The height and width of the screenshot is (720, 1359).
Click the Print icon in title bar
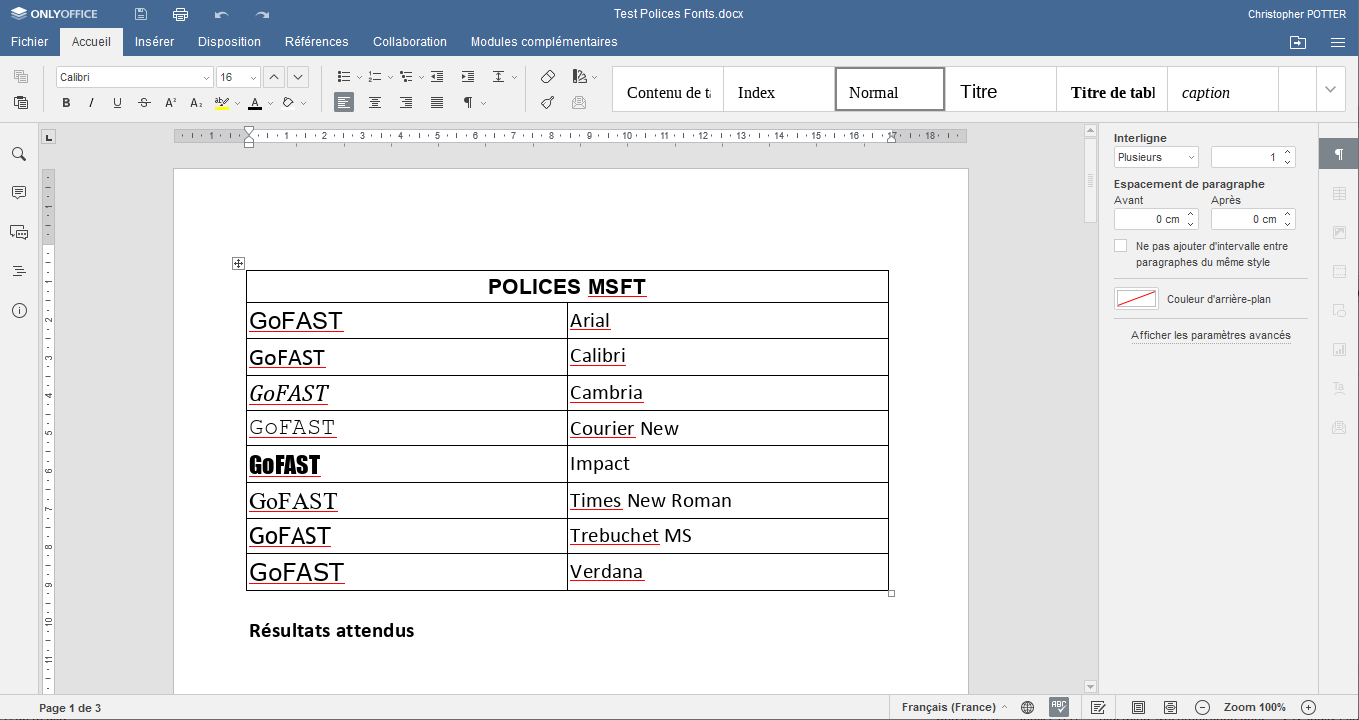click(180, 14)
